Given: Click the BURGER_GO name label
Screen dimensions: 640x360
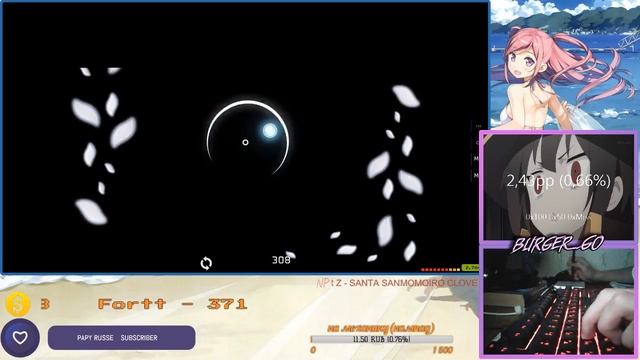Looking at the screenshot, I should coord(558,244).
